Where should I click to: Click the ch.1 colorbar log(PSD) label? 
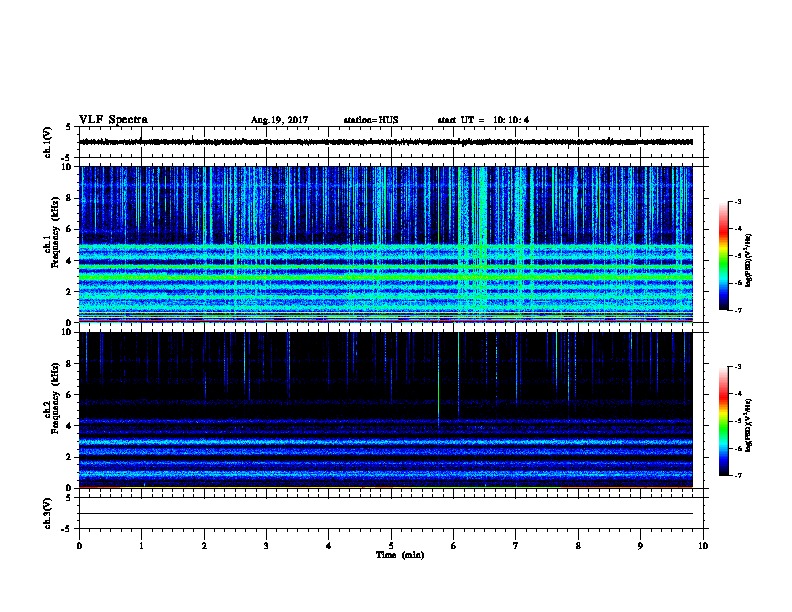748,260
